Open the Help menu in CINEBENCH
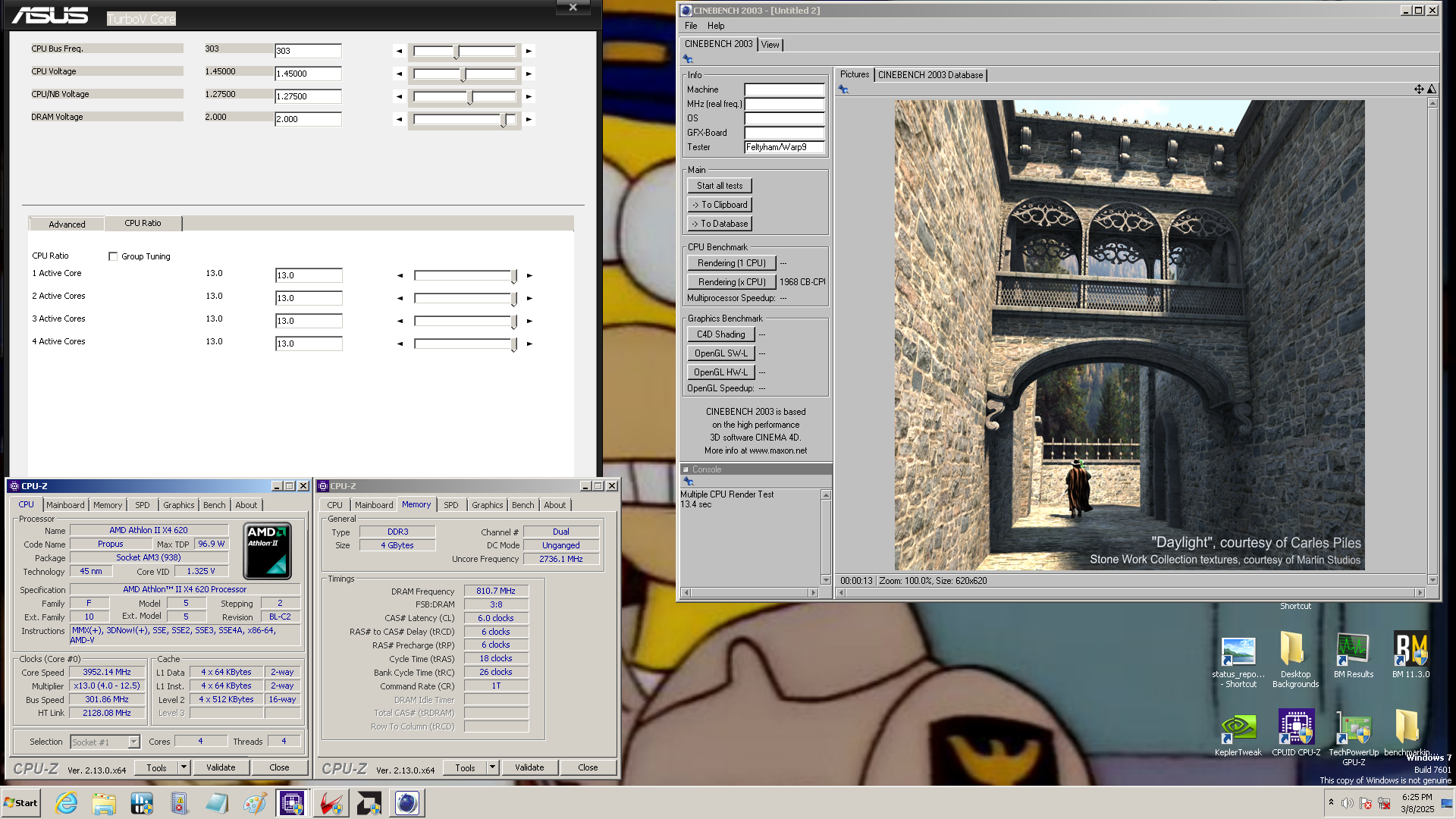The image size is (1456, 819). coord(716,26)
